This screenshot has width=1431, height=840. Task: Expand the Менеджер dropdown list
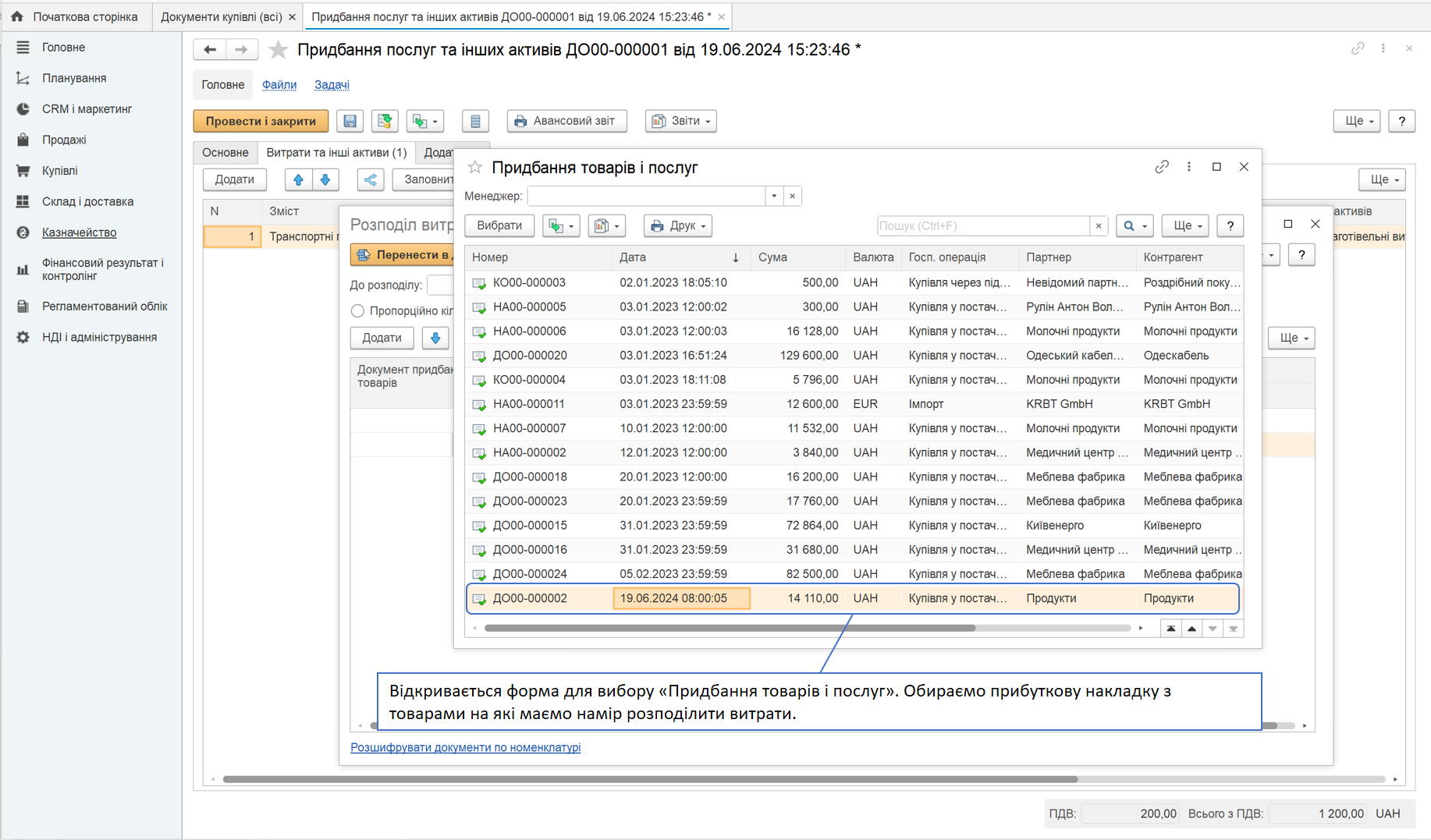(x=774, y=196)
